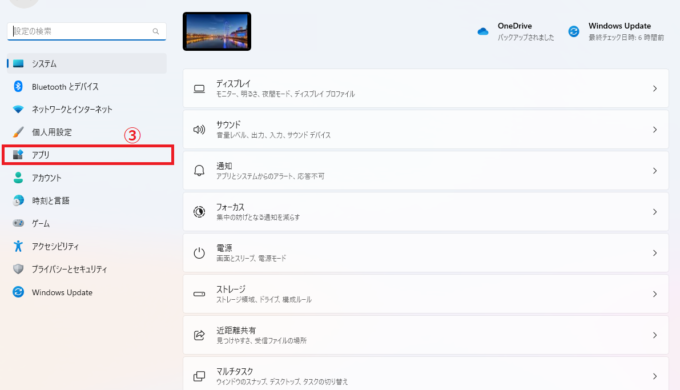The height and width of the screenshot is (390, 680).
Task: Click the time and language globe icon
Action: [x=18, y=200]
